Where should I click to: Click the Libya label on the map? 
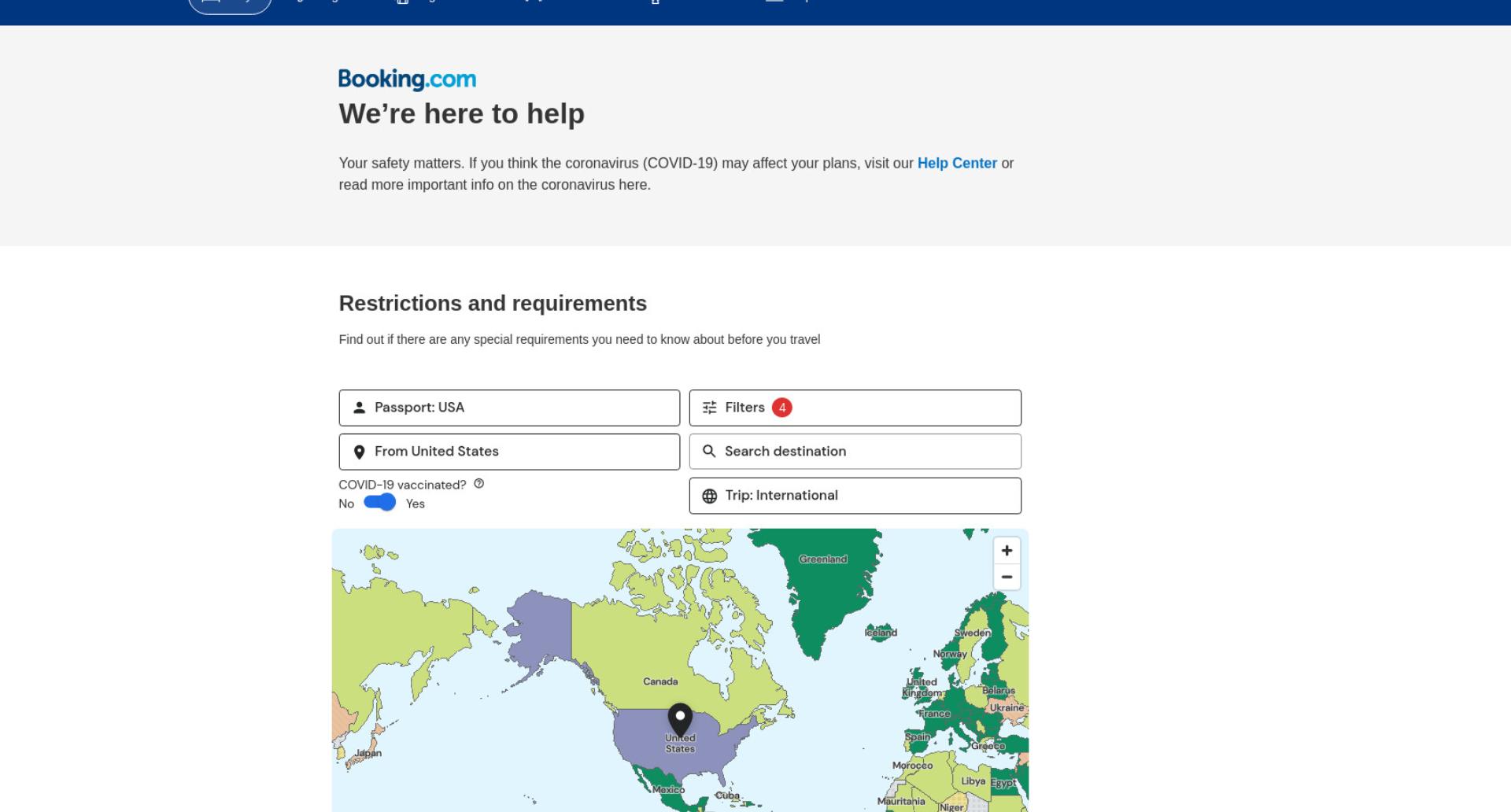973,781
